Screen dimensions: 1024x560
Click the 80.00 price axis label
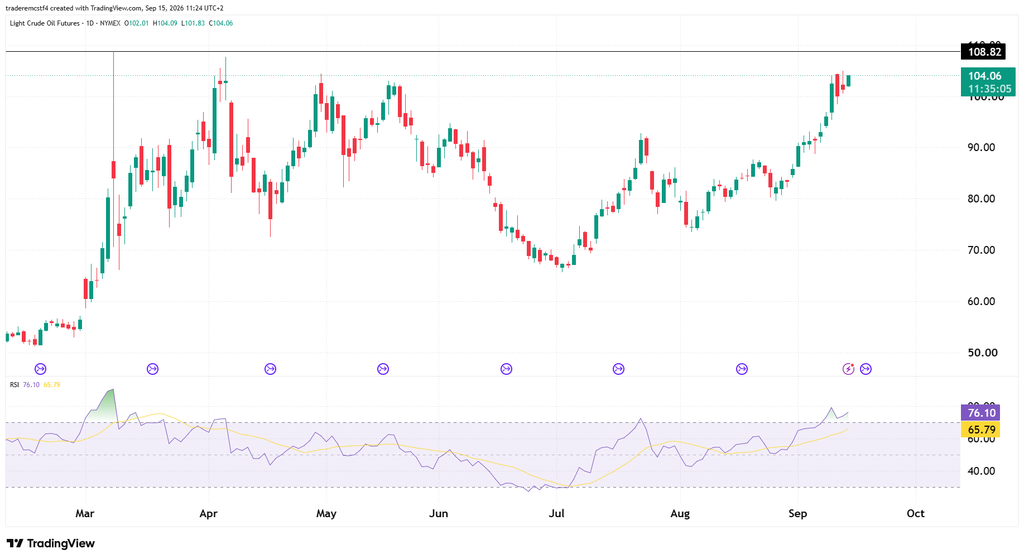tap(981, 198)
